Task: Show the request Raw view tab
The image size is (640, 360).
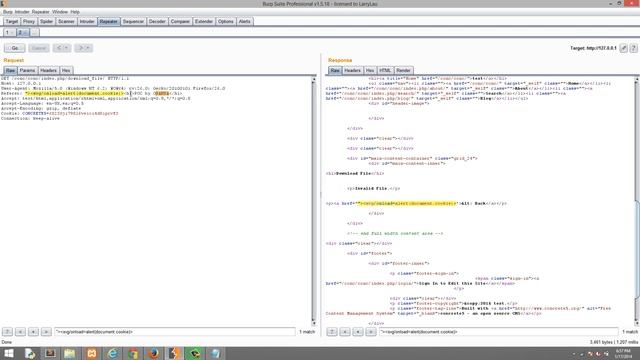Action: click(10, 71)
